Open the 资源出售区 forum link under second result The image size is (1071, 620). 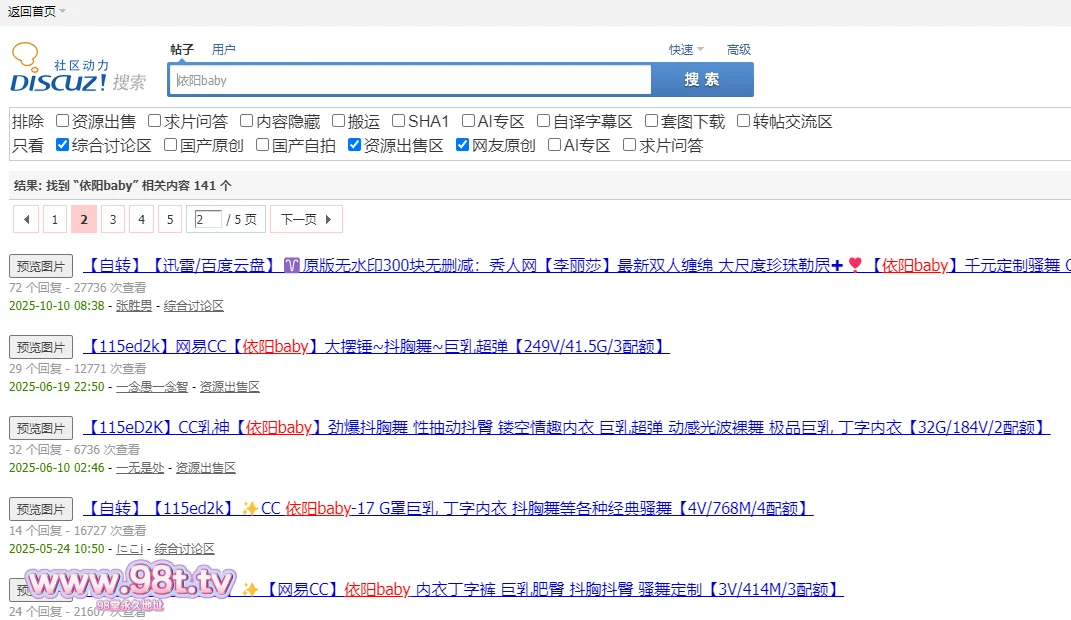click(229, 387)
